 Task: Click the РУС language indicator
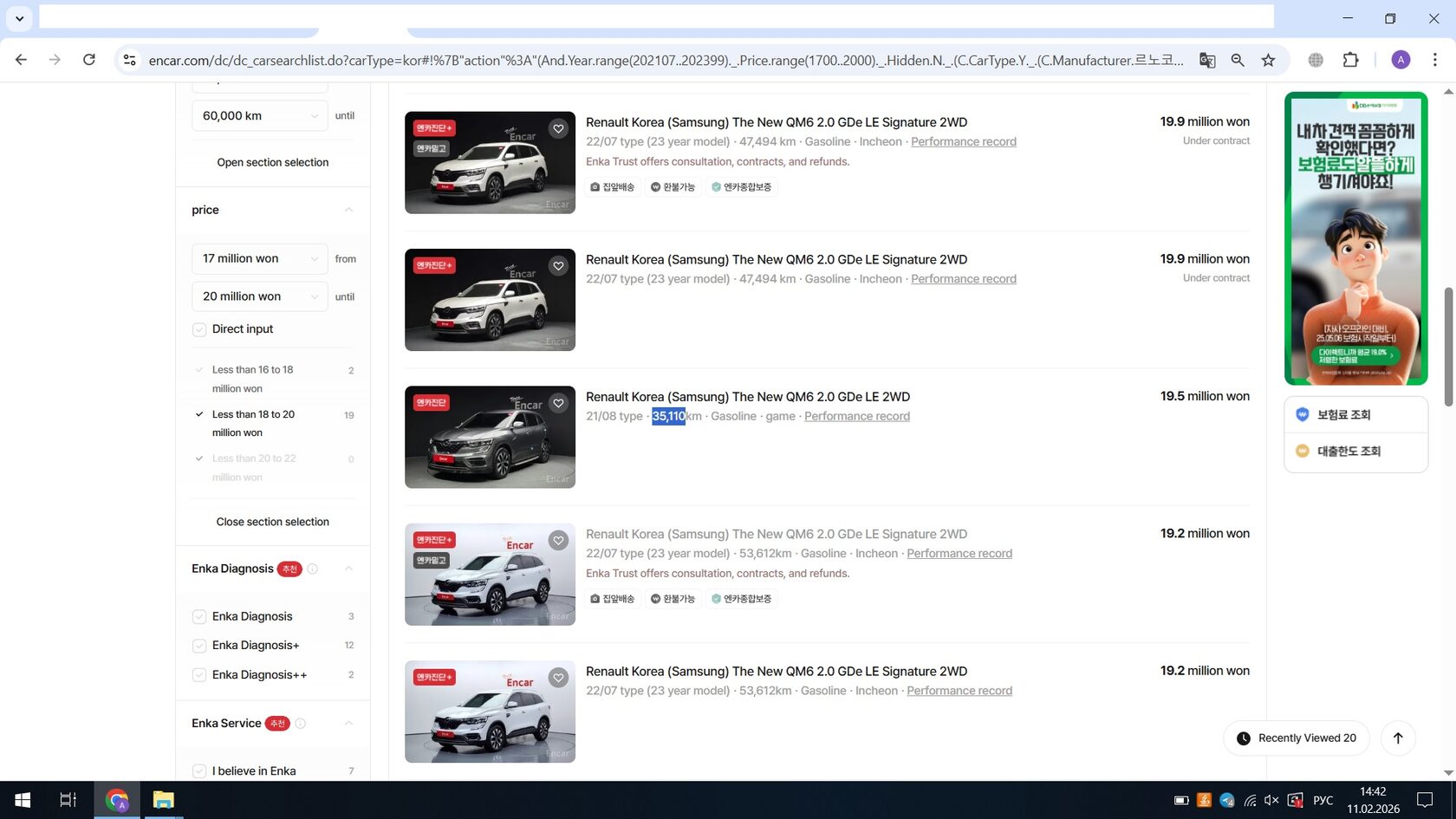pyautogui.click(x=1323, y=800)
